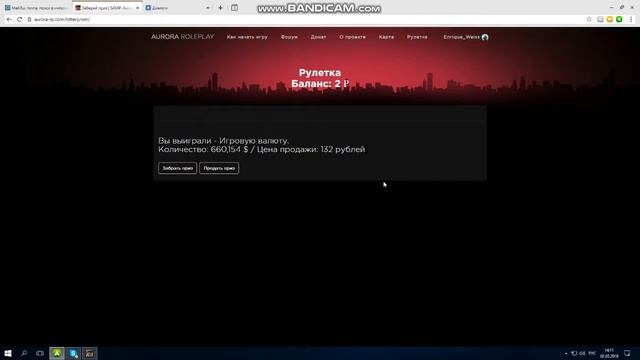The height and width of the screenshot is (360, 640).
Task: Open the 'Карта' menu item
Action: 386,37
